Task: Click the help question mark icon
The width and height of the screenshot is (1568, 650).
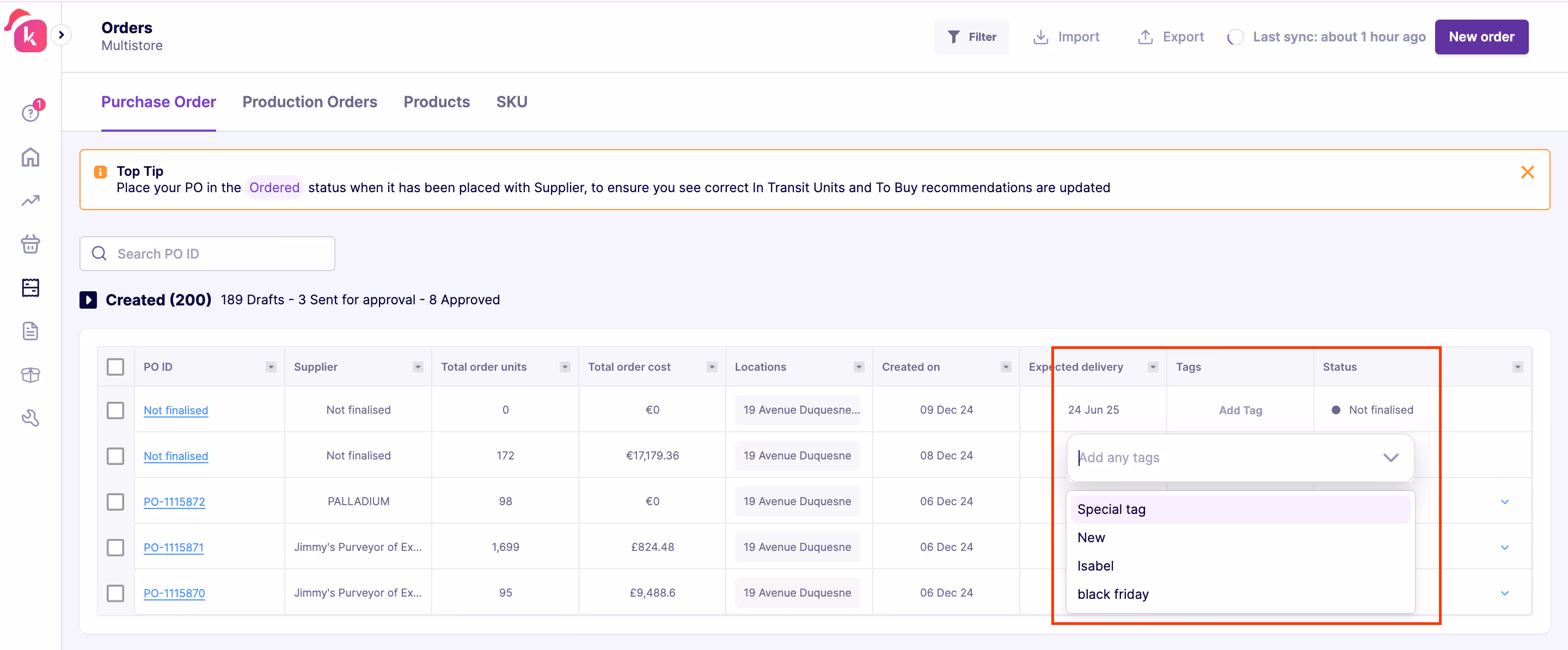Action: pos(30,113)
